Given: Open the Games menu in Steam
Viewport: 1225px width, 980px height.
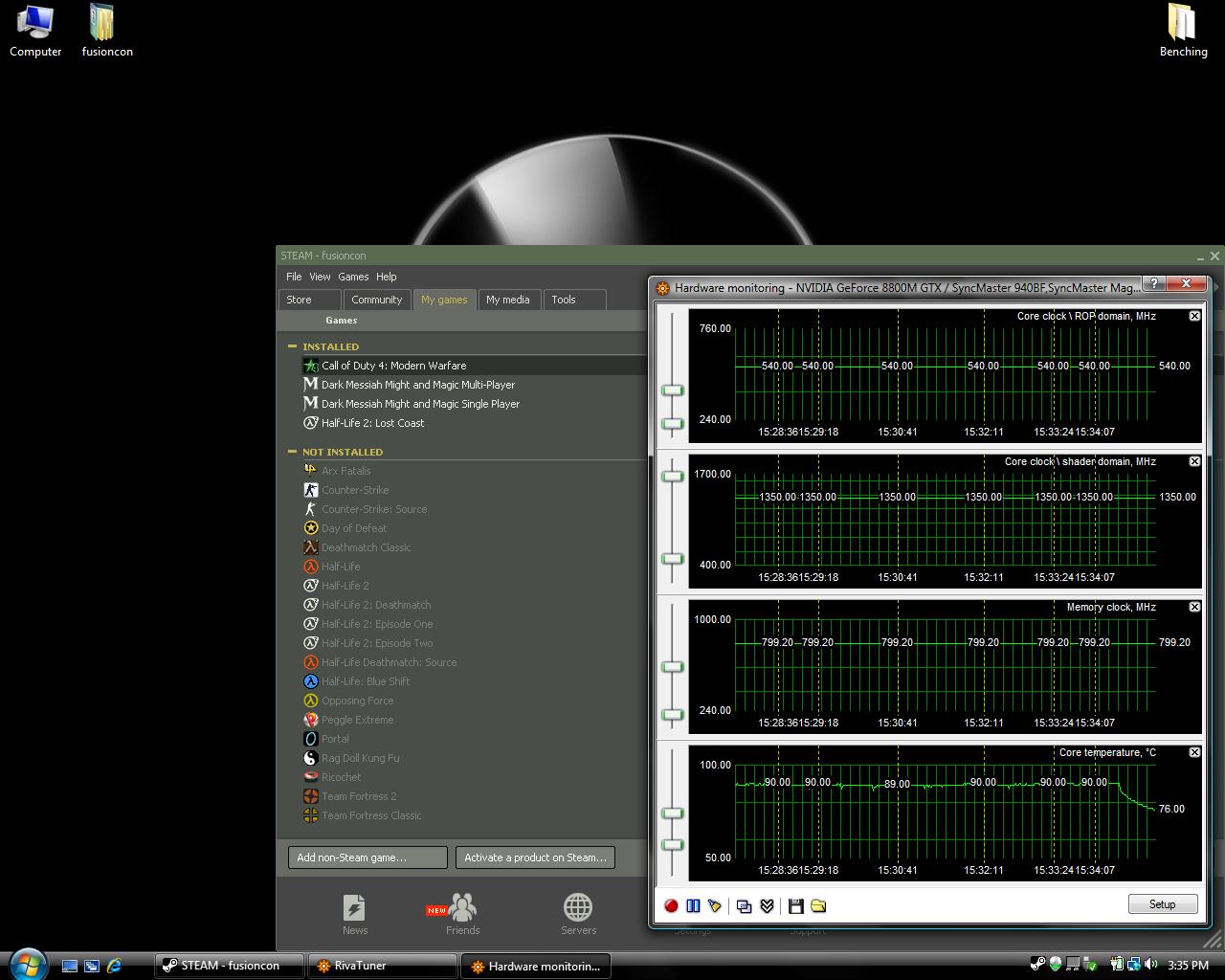Looking at the screenshot, I should click(x=353, y=277).
